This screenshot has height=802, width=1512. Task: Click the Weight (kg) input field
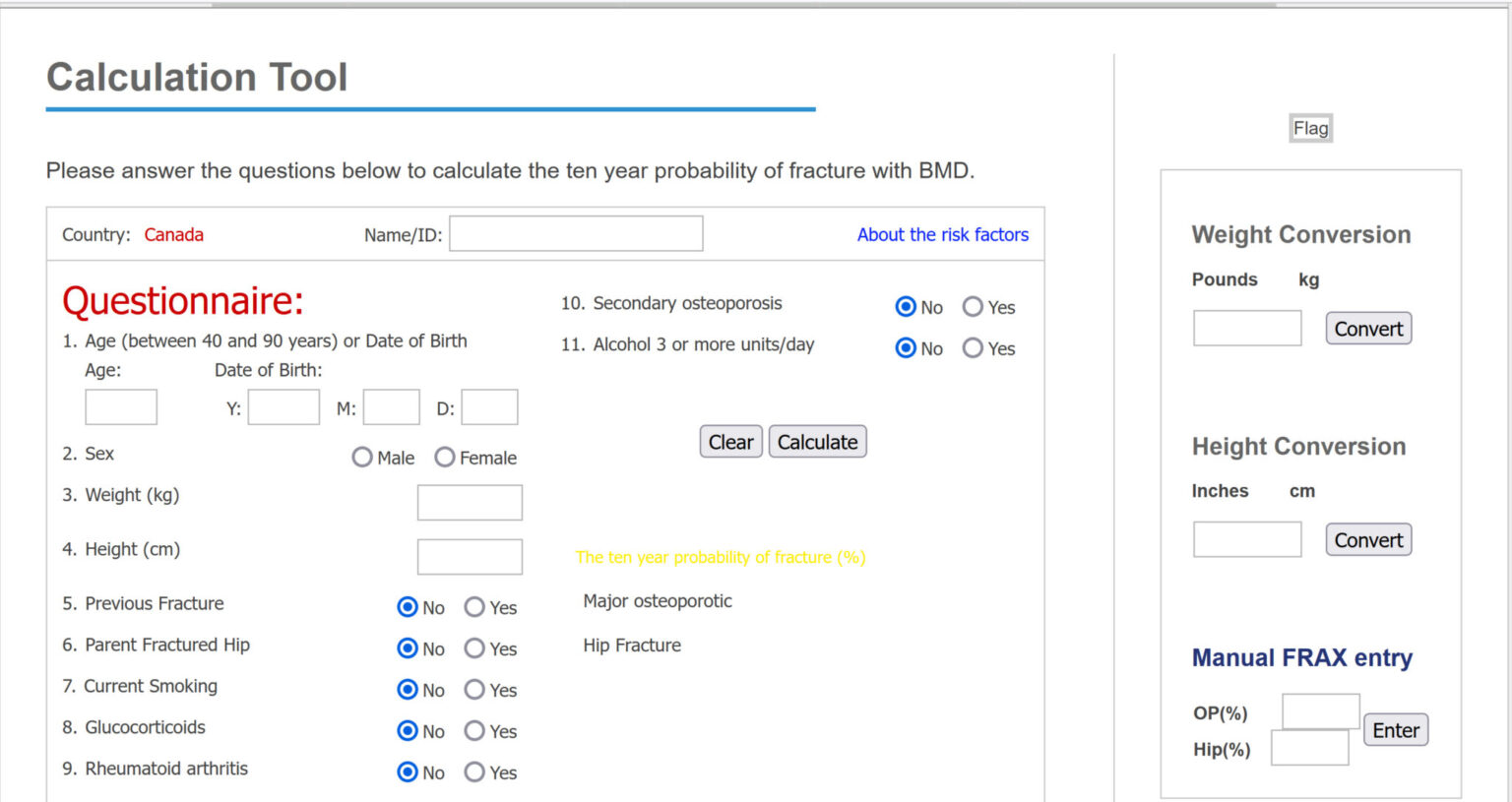tap(470, 502)
